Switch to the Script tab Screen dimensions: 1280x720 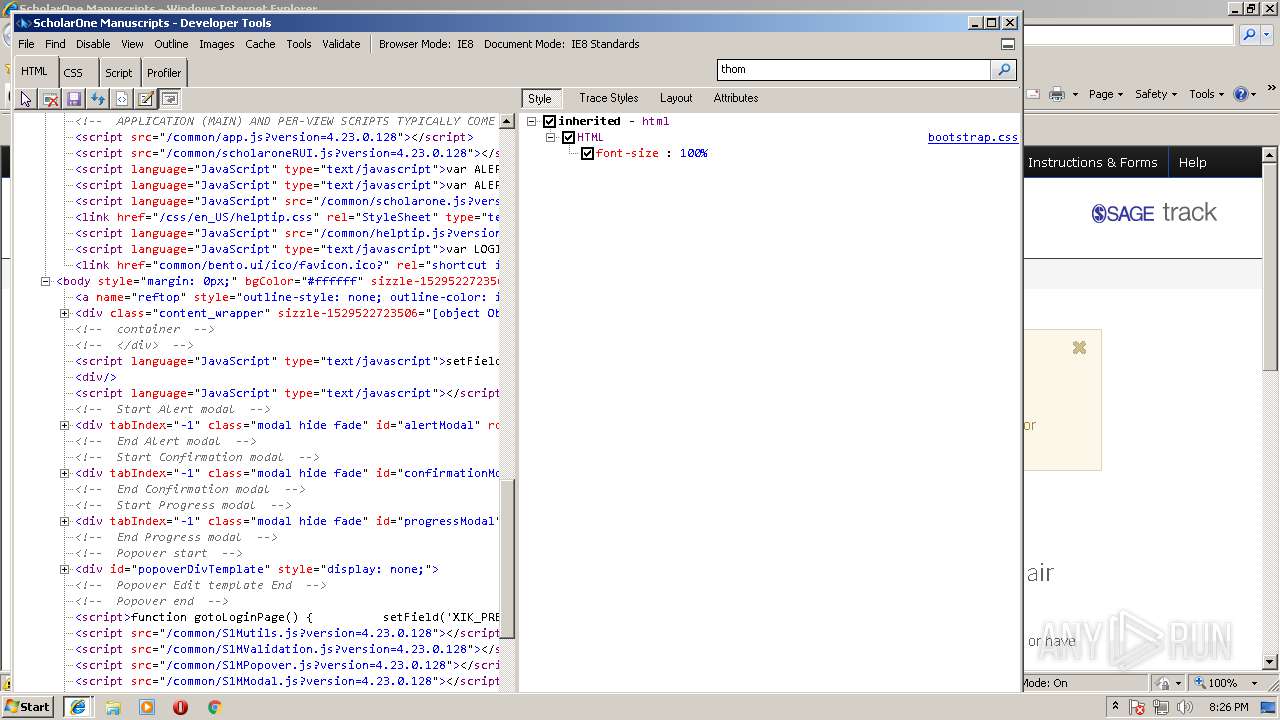click(x=119, y=73)
